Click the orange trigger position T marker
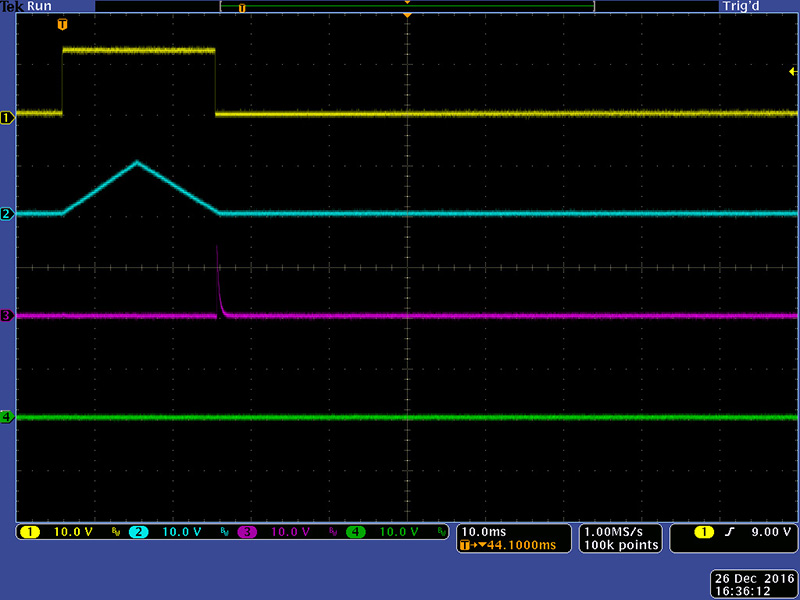Screen dimensions: 800x600 coord(64,23)
